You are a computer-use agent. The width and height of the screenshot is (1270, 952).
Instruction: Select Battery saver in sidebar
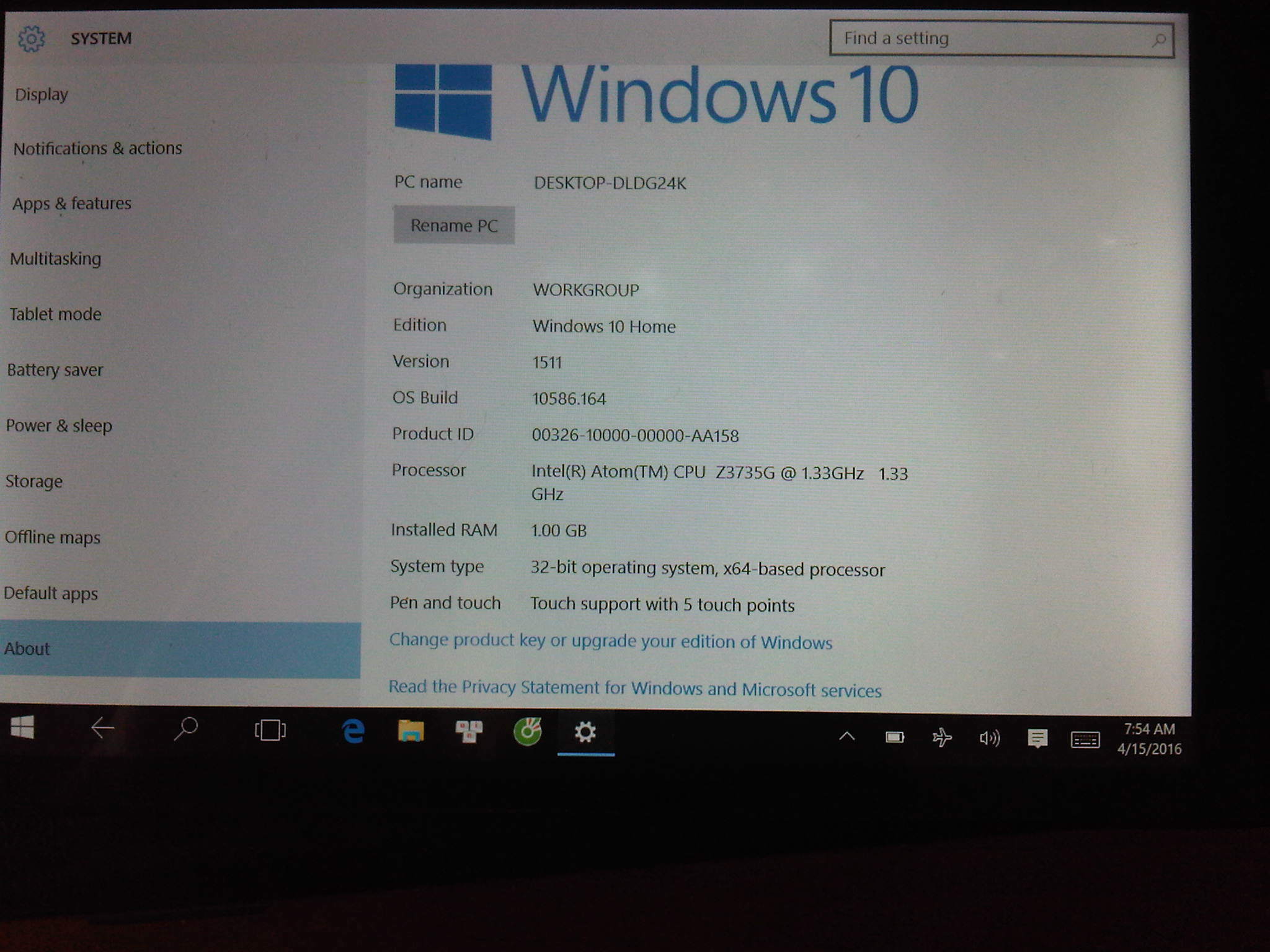tap(55, 370)
